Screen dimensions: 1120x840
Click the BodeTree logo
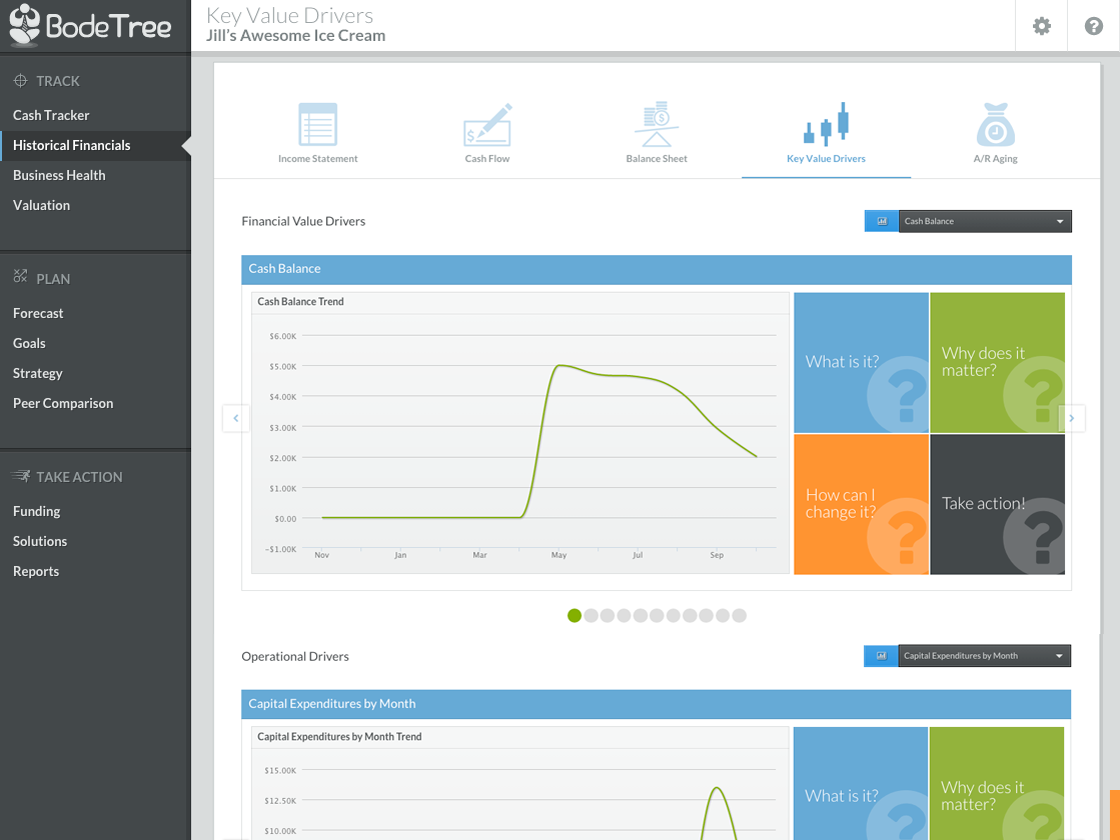point(90,25)
